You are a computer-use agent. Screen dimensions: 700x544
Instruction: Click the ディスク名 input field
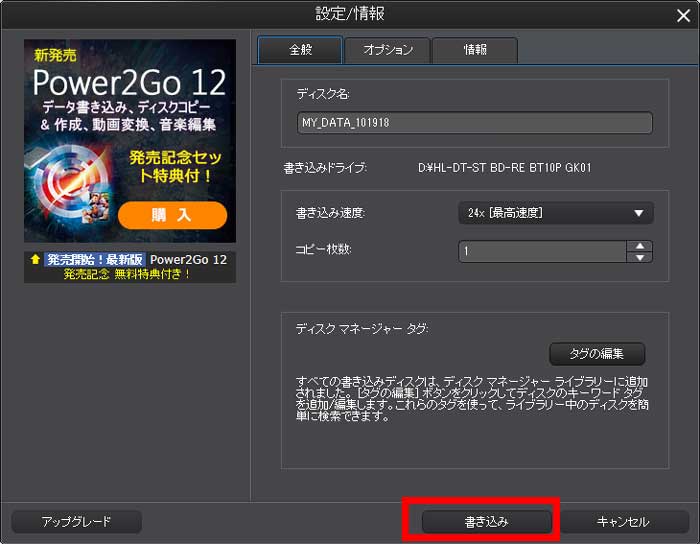click(x=475, y=123)
